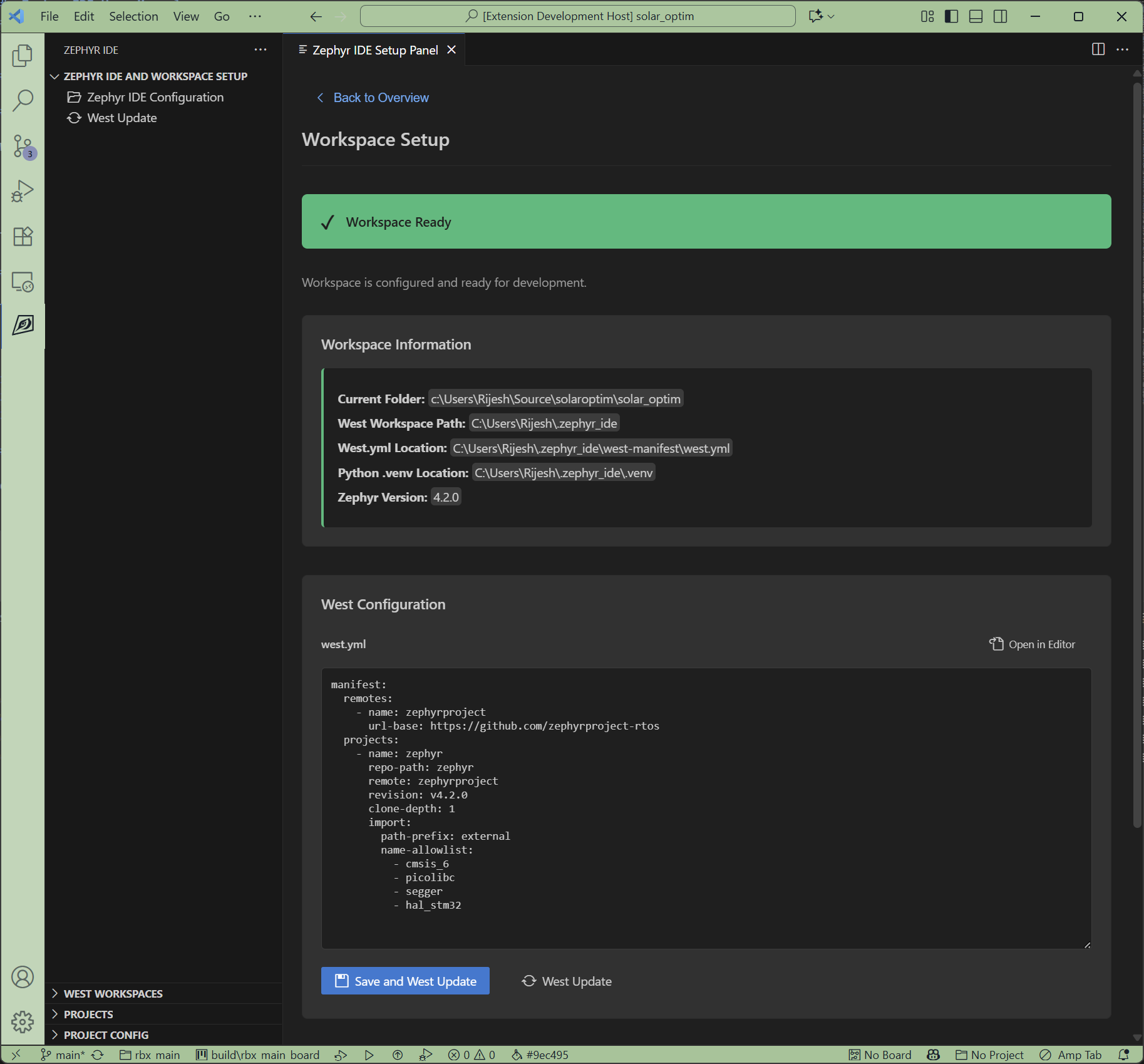The width and height of the screenshot is (1144, 1064).
Task: Open Zephyr IDE Configuration tree item
Action: tap(155, 97)
